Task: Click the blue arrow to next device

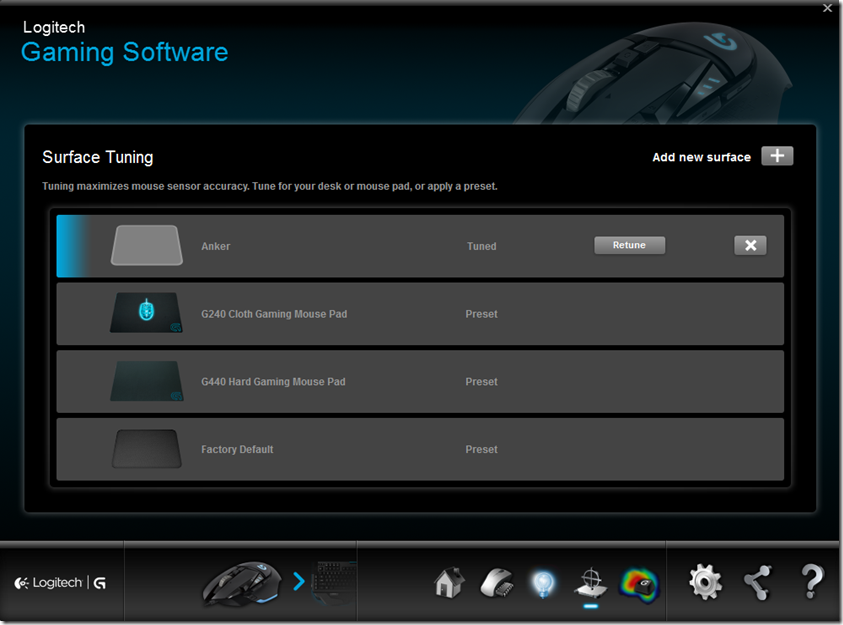Action: click(x=299, y=581)
